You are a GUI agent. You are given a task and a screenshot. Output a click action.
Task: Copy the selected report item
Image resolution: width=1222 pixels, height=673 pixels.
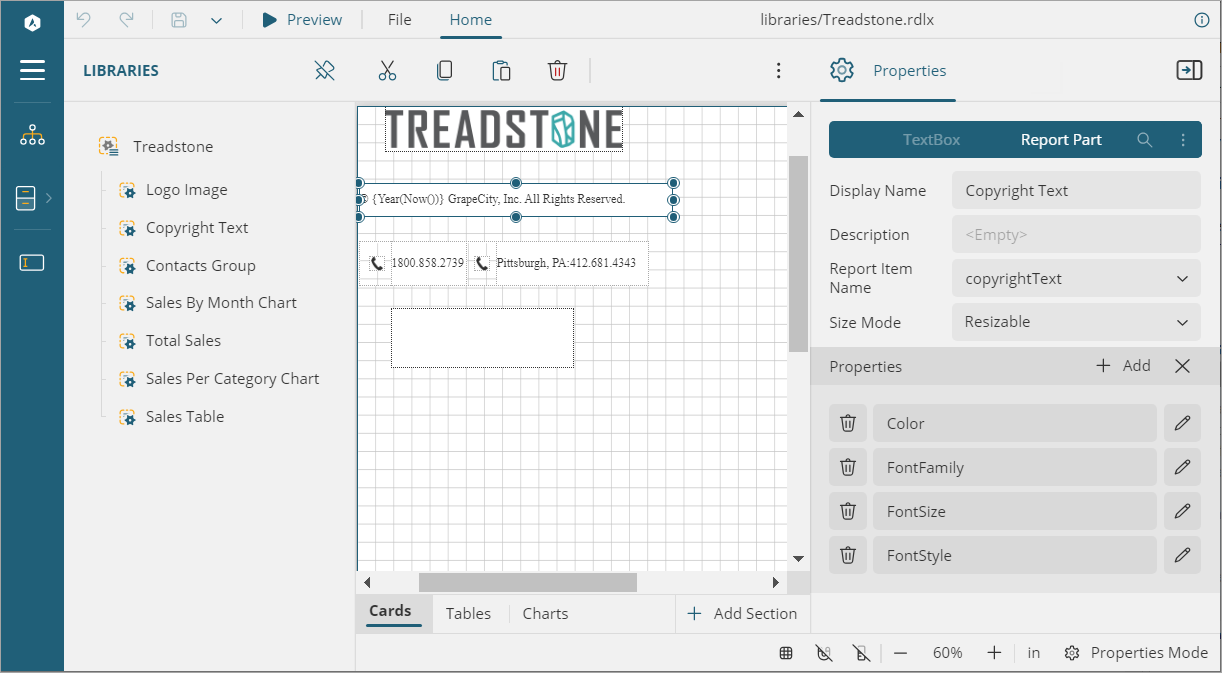444,70
